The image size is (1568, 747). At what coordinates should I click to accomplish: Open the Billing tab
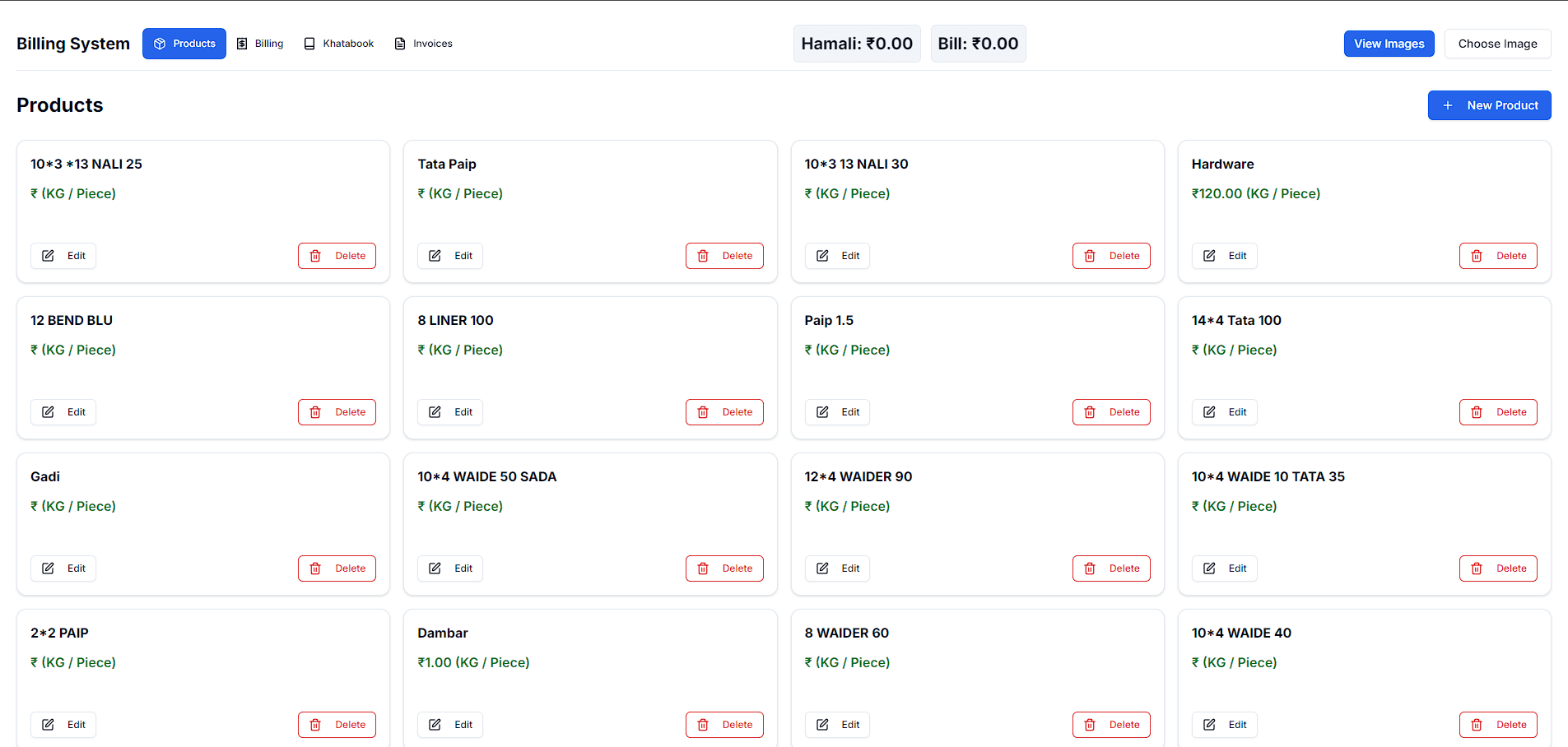click(x=260, y=44)
